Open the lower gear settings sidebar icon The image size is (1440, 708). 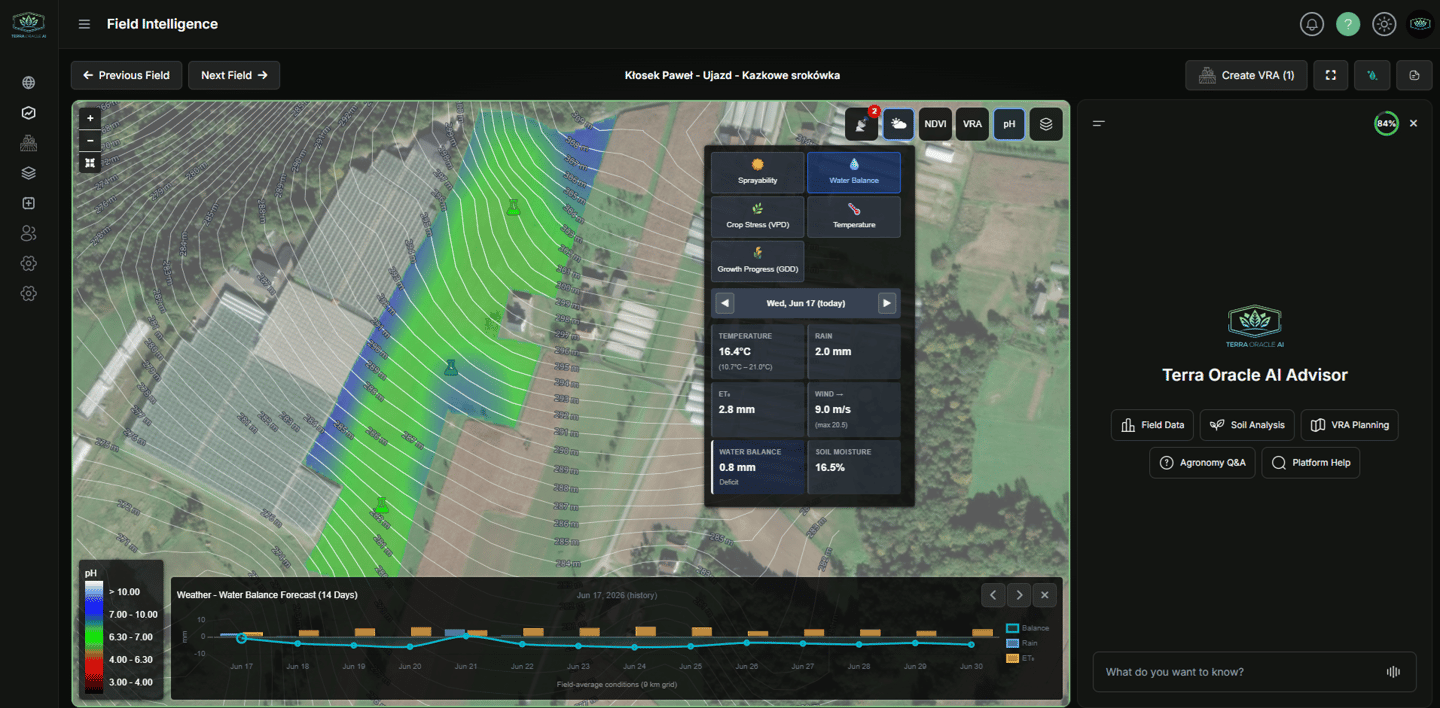click(28, 293)
